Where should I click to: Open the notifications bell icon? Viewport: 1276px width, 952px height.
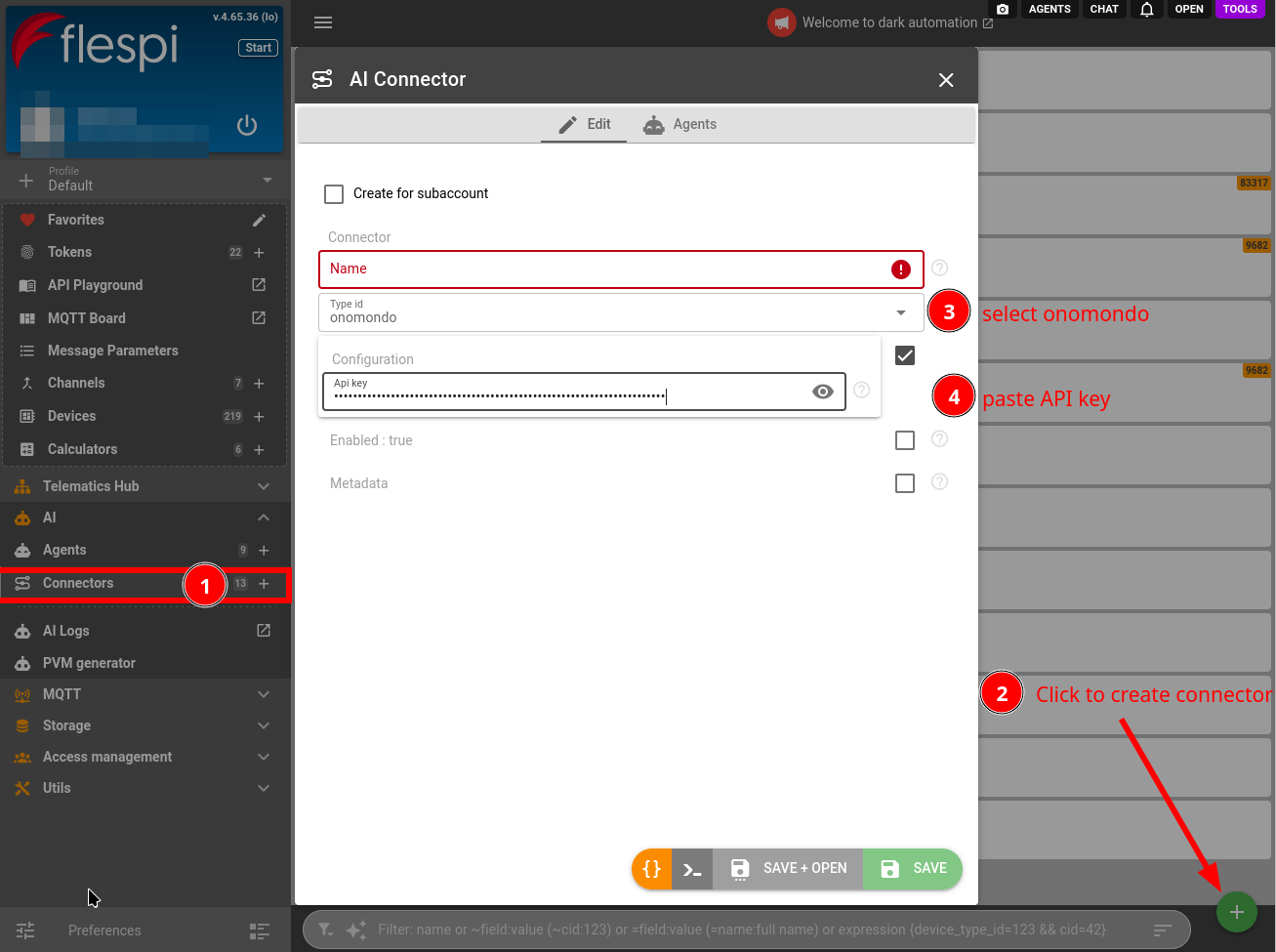1147,9
